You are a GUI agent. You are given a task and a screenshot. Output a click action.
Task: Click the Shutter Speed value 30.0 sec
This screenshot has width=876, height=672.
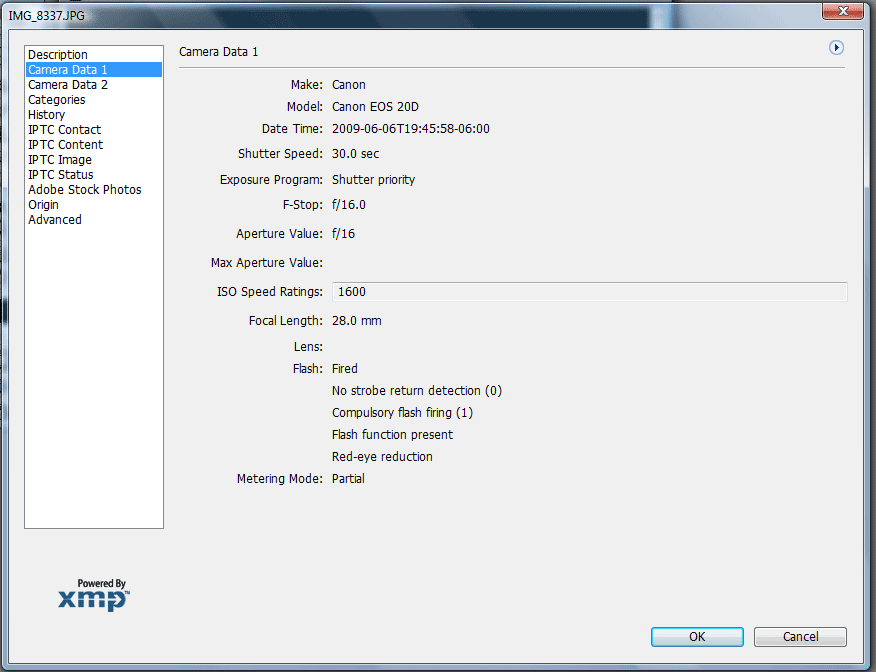tap(355, 154)
